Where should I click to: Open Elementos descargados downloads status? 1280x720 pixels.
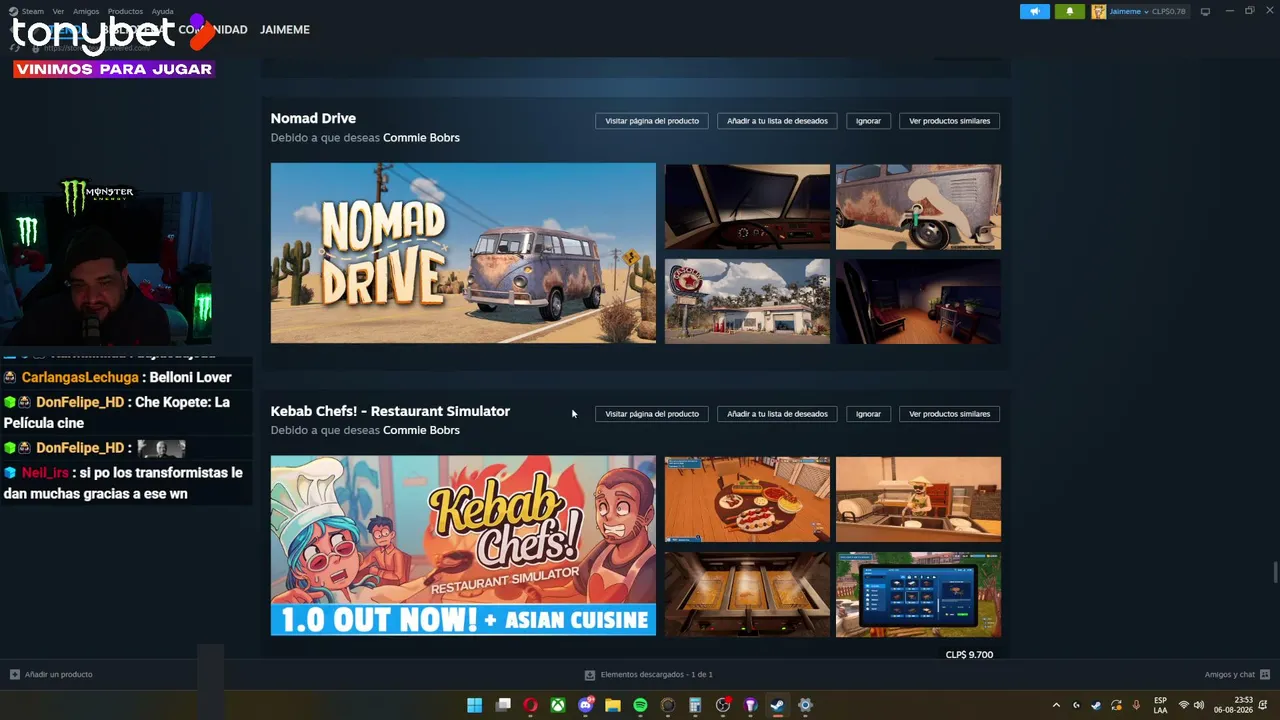point(657,675)
